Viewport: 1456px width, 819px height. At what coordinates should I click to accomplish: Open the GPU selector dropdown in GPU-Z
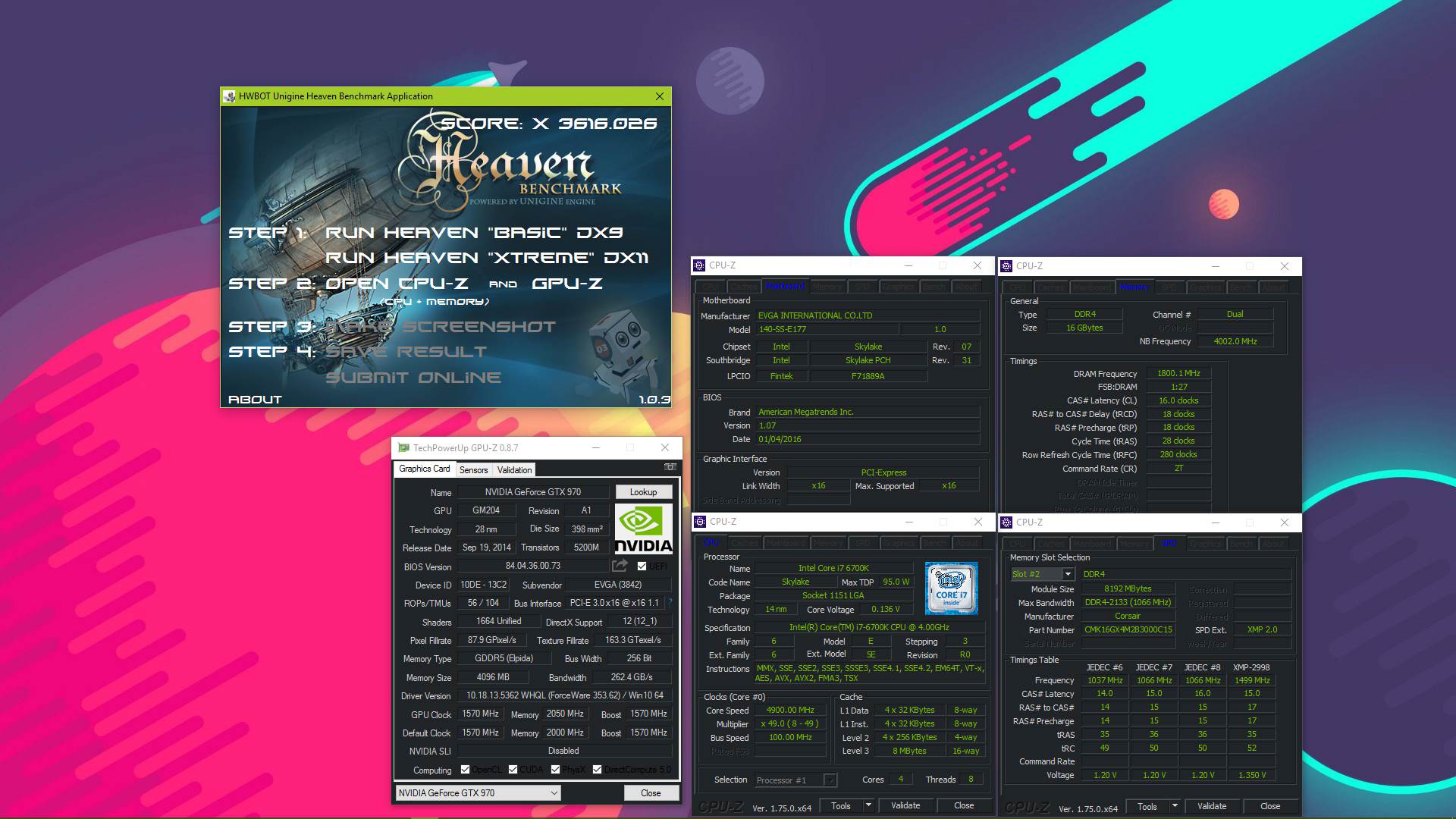(479, 792)
